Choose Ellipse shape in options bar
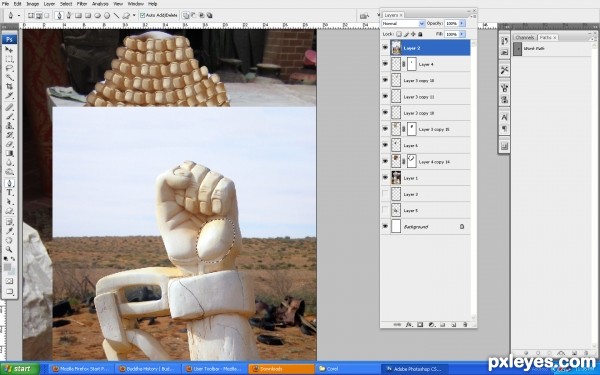600x375 pixels. pyautogui.click(x=98, y=15)
